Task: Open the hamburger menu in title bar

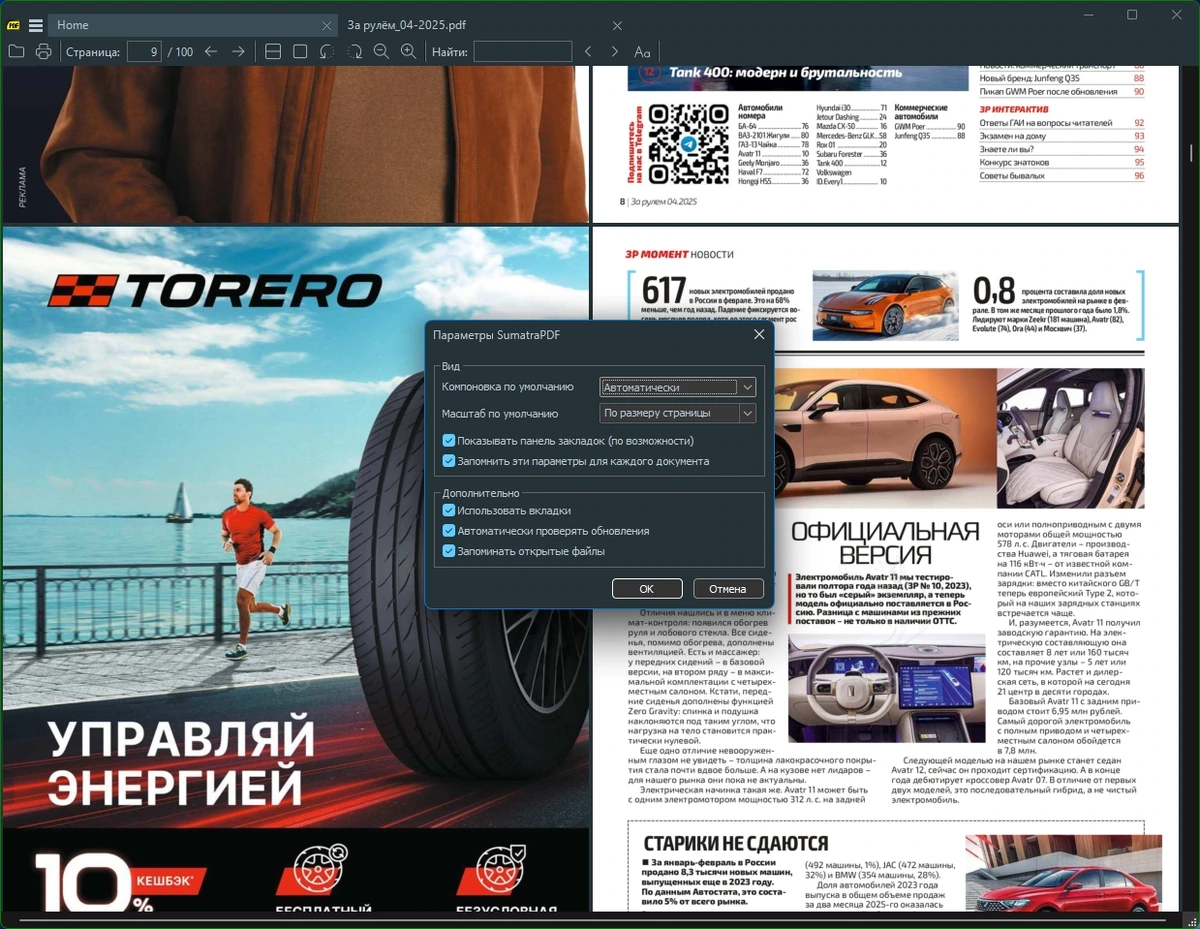Action: coord(35,25)
